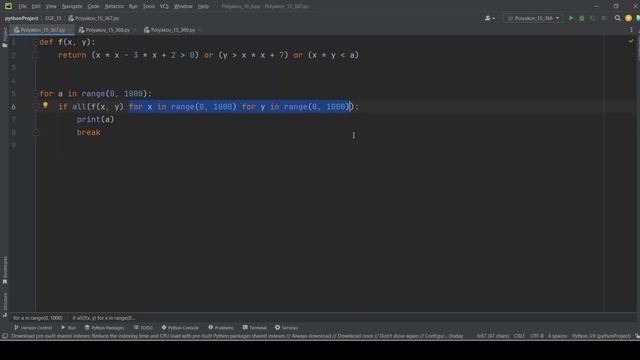Screen dimensions: 640x360
Task: Open the Window menu
Action: (x=183, y=7)
